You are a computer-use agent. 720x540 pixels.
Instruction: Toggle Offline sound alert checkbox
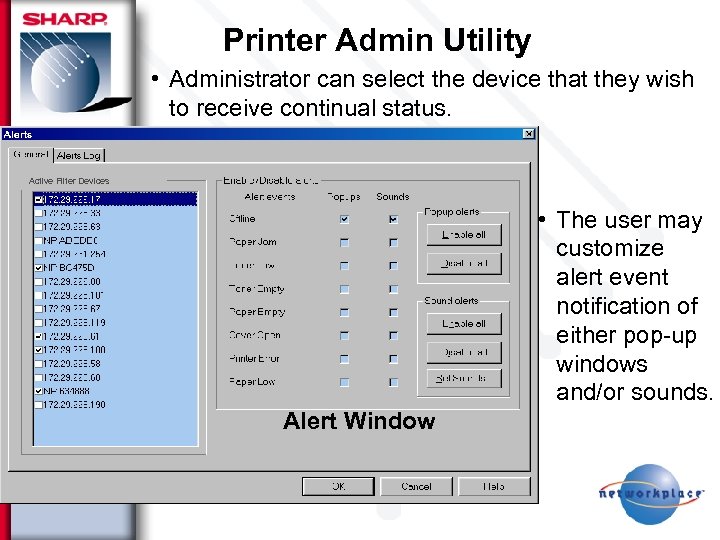click(393, 219)
